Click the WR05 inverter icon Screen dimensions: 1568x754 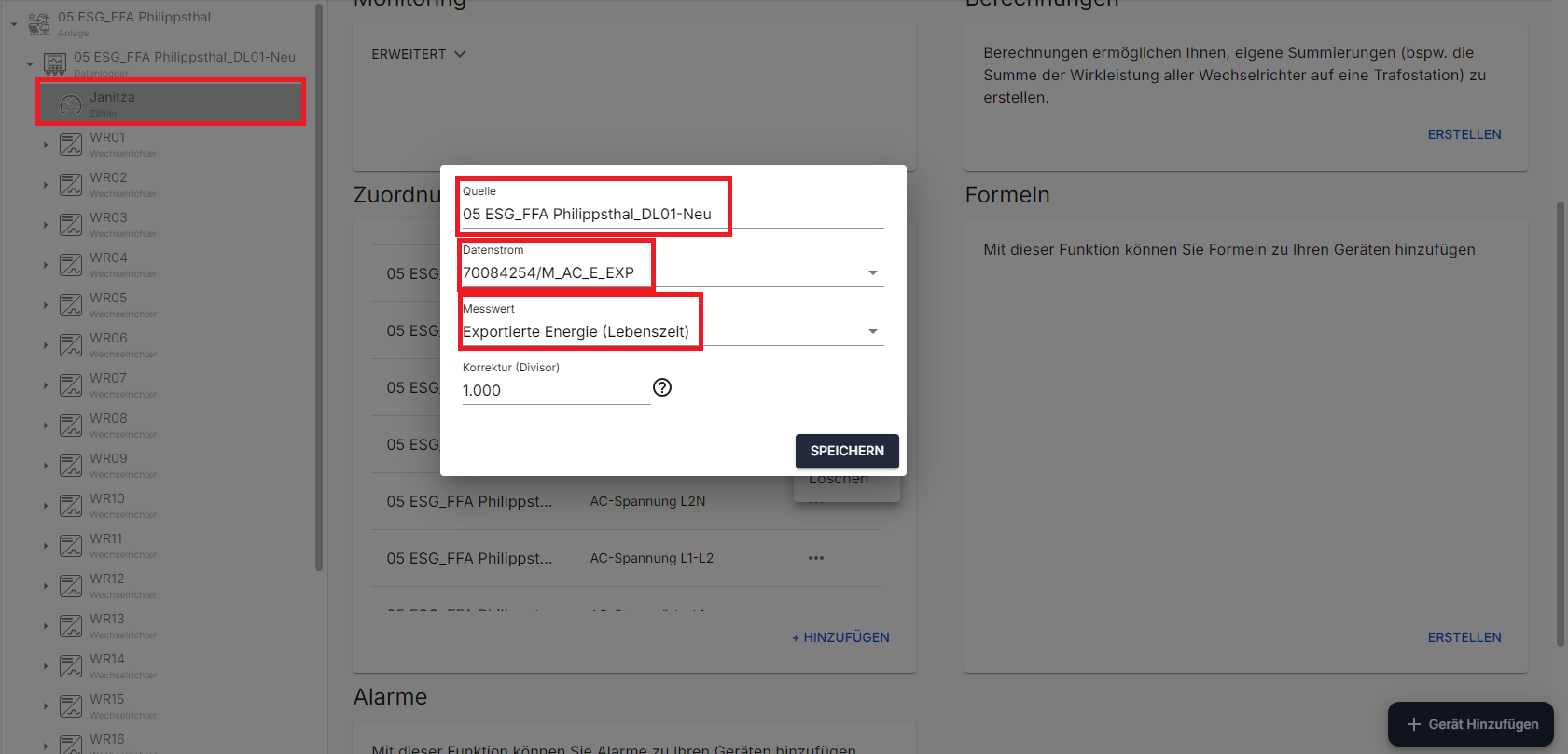(71, 305)
